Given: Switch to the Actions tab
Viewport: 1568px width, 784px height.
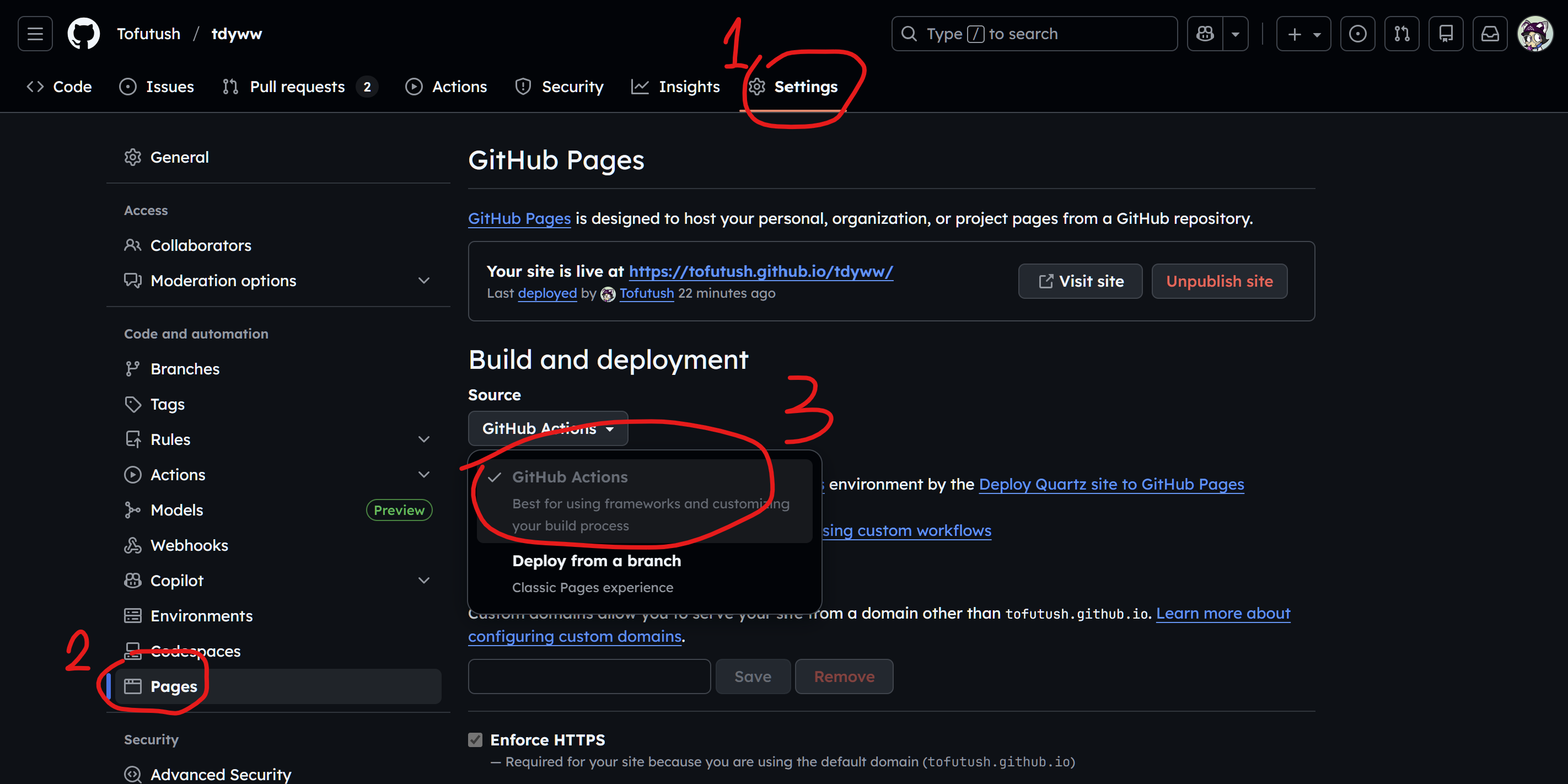Looking at the screenshot, I should tap(446, 87).
